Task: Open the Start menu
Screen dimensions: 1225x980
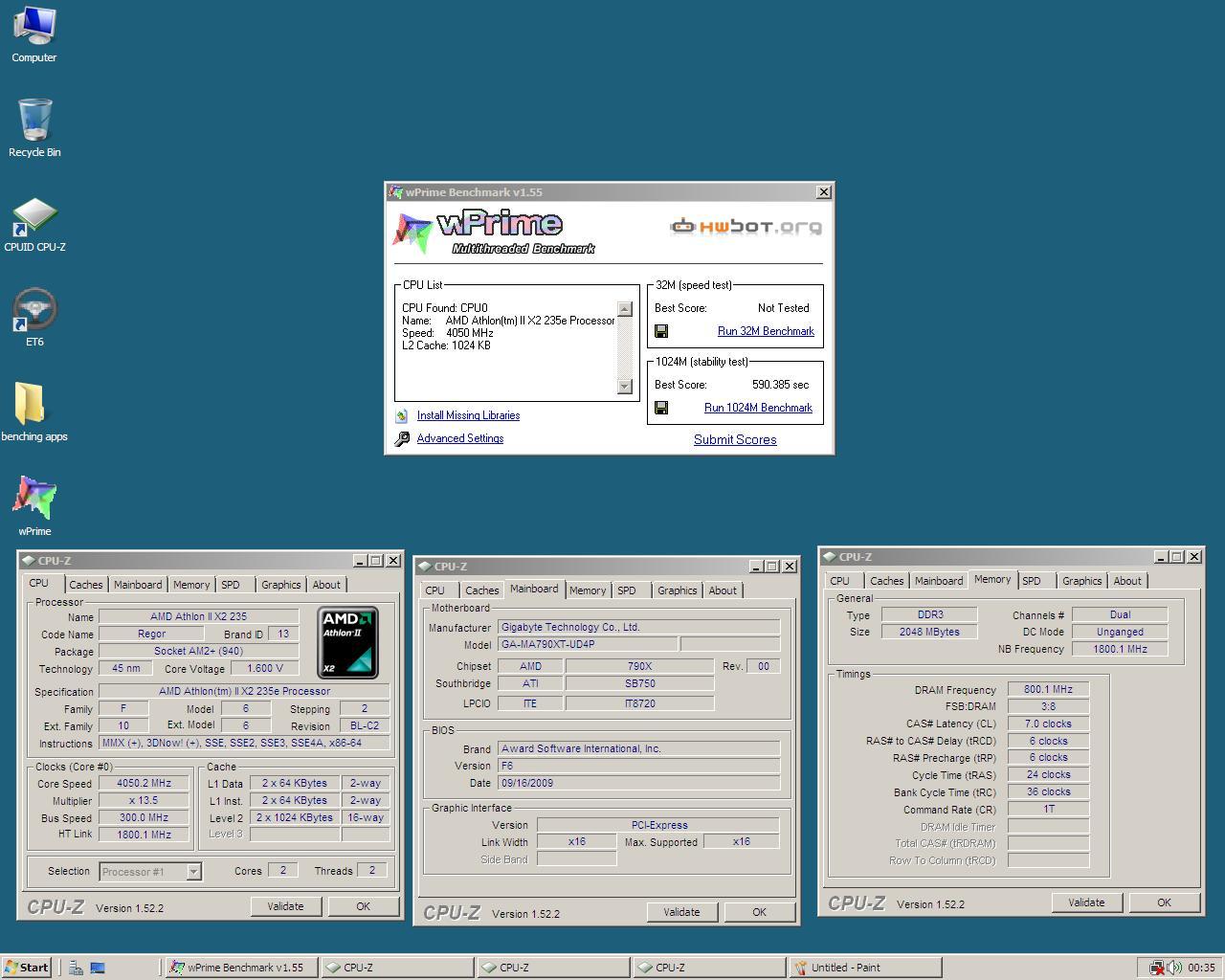Action: pyautogui.click(x=27, y=968)
